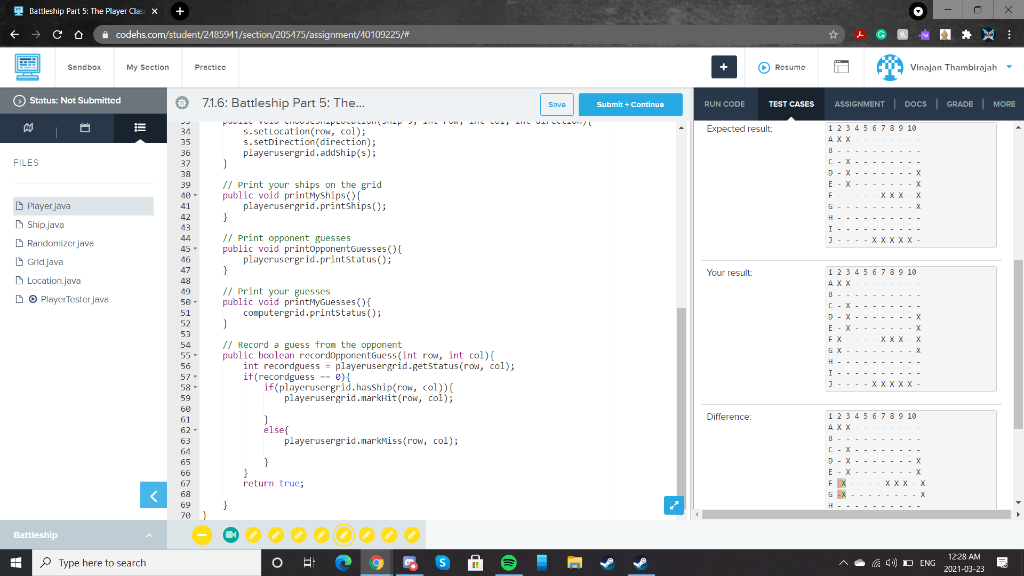Switch to the TEST CASES tab

(791, 104)
